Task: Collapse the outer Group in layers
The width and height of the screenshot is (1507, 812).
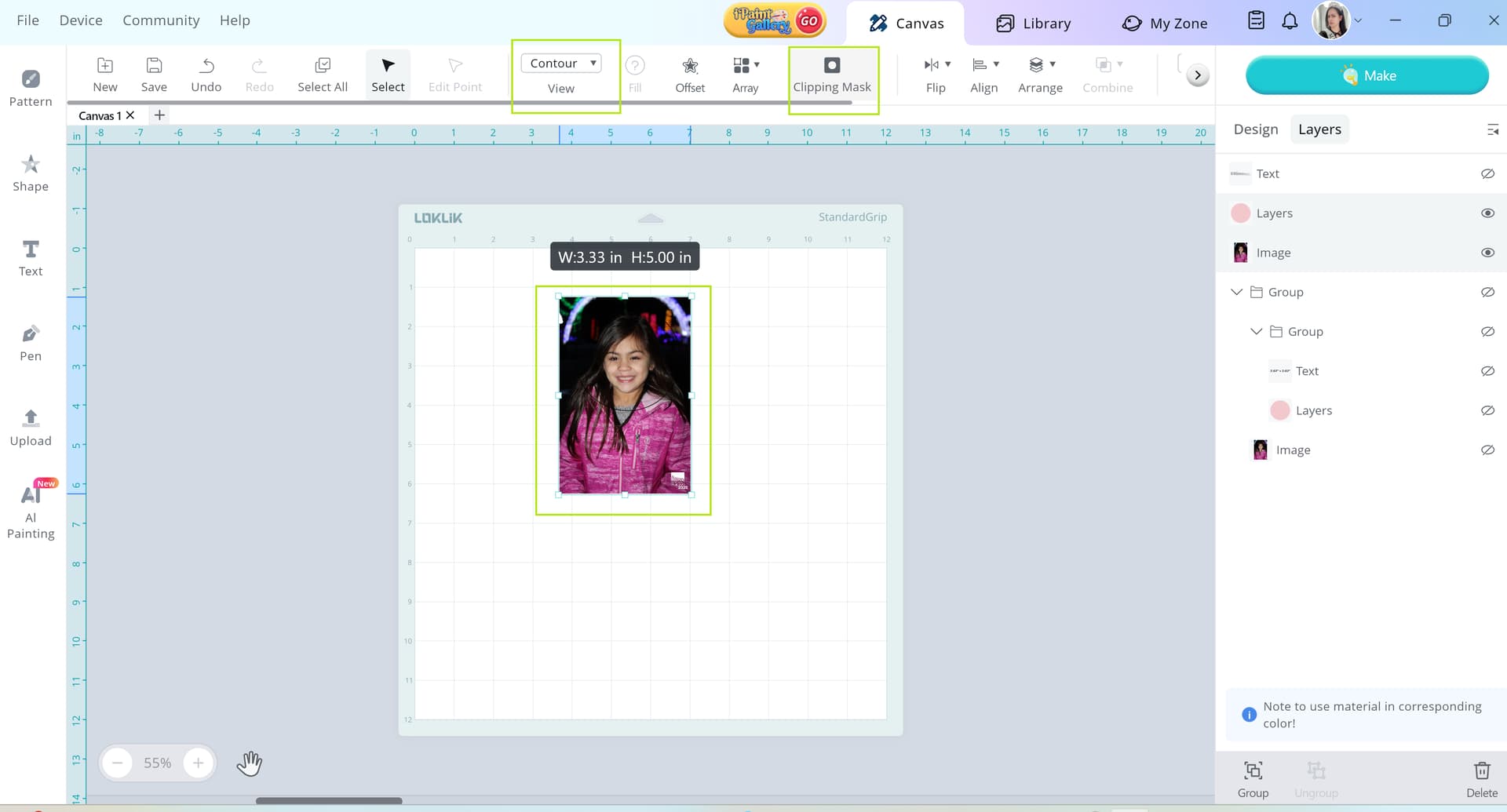Action: (x=1236, y=292)
